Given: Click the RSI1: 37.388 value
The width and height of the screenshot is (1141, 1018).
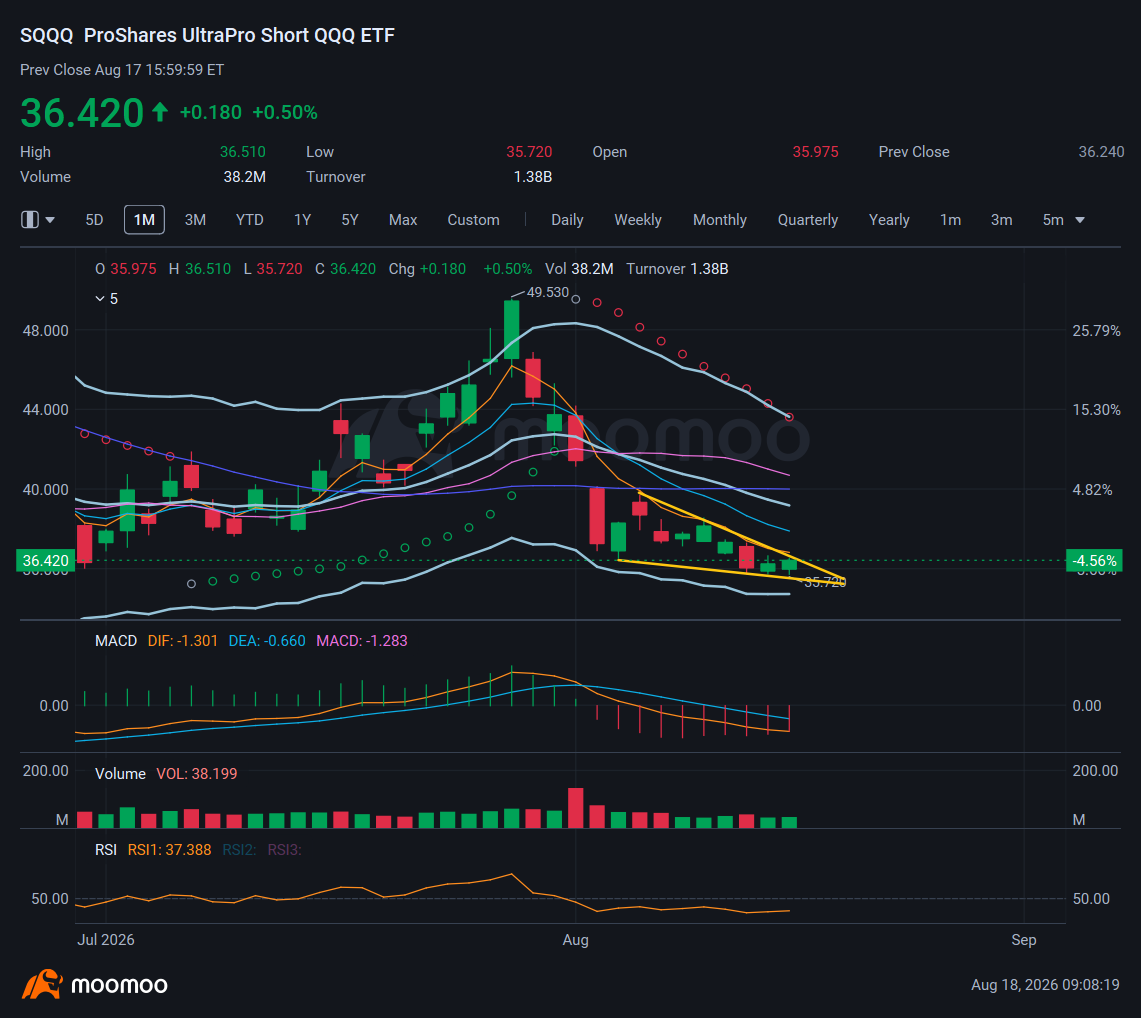Looking at the screenshot, I should point(169,850).
